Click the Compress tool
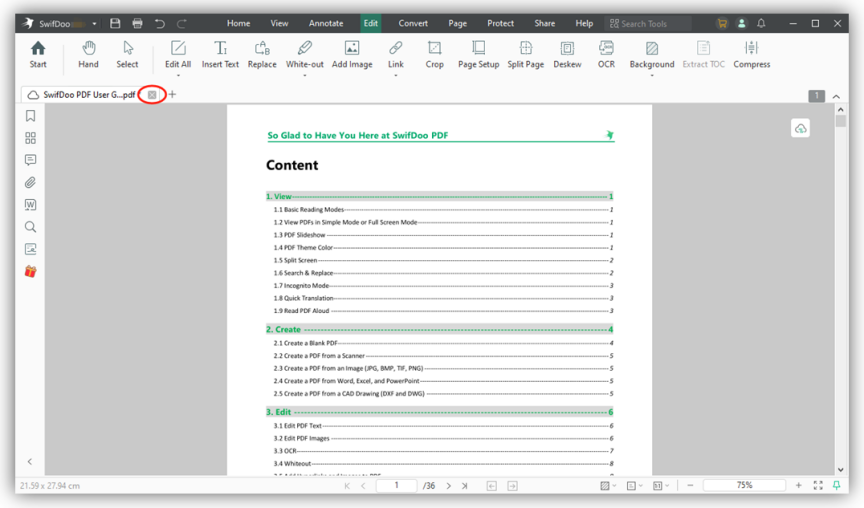864x508 pixels. [x=751, y=54]
